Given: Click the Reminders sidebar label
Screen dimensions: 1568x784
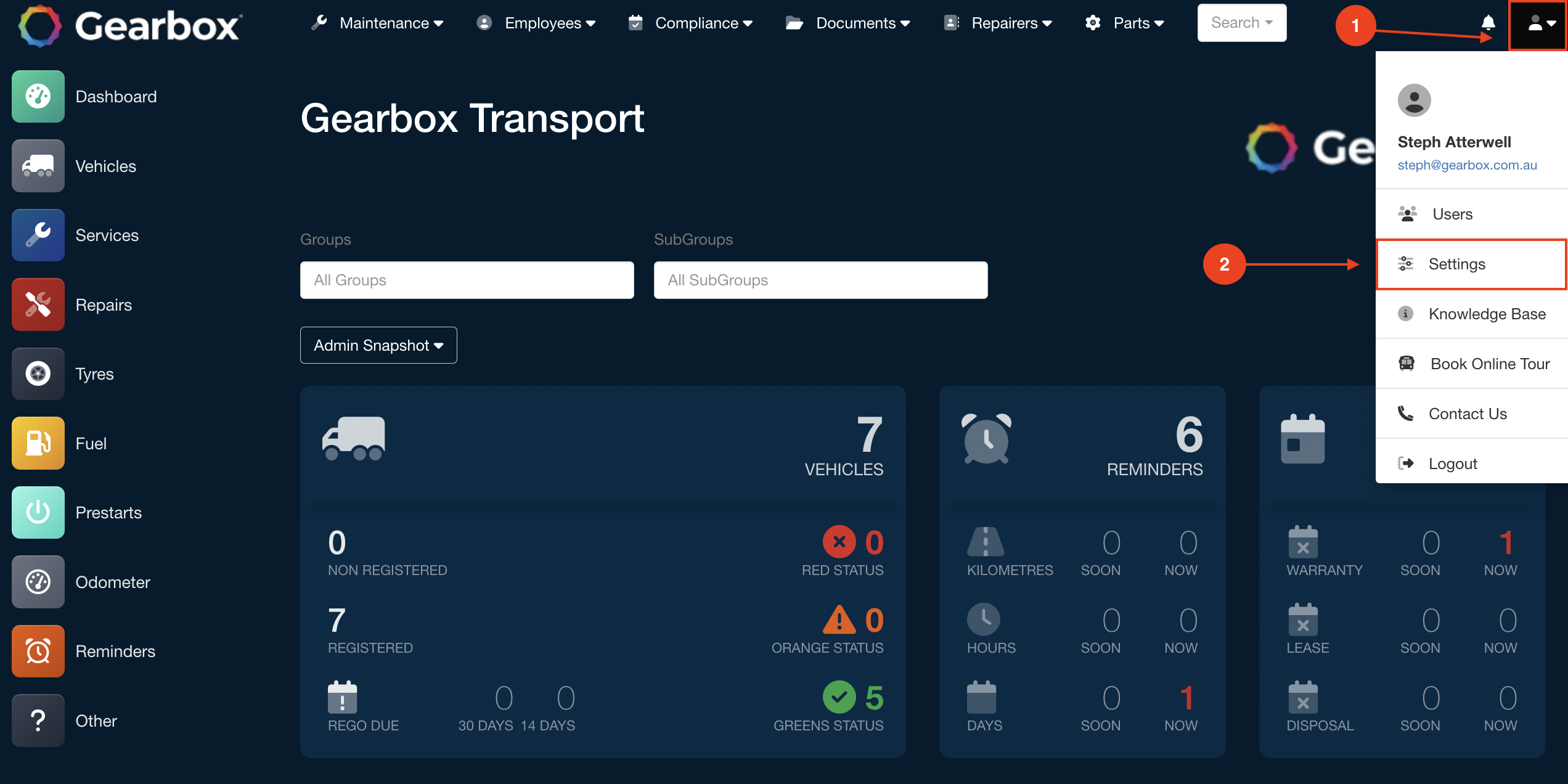Looking at the screenshot, I should 115,651.
